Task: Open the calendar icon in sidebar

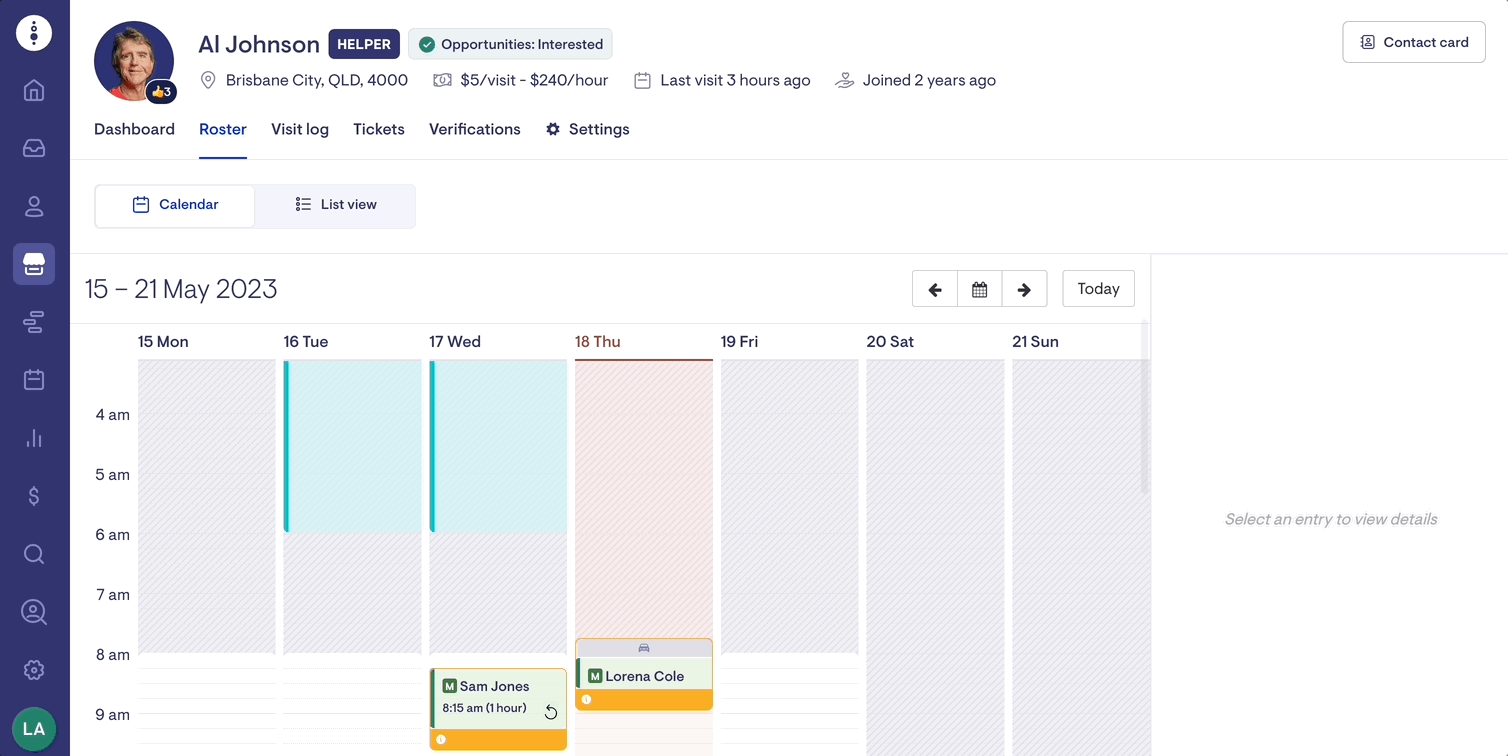Action: pyautogui.click(x=34, y=380)
